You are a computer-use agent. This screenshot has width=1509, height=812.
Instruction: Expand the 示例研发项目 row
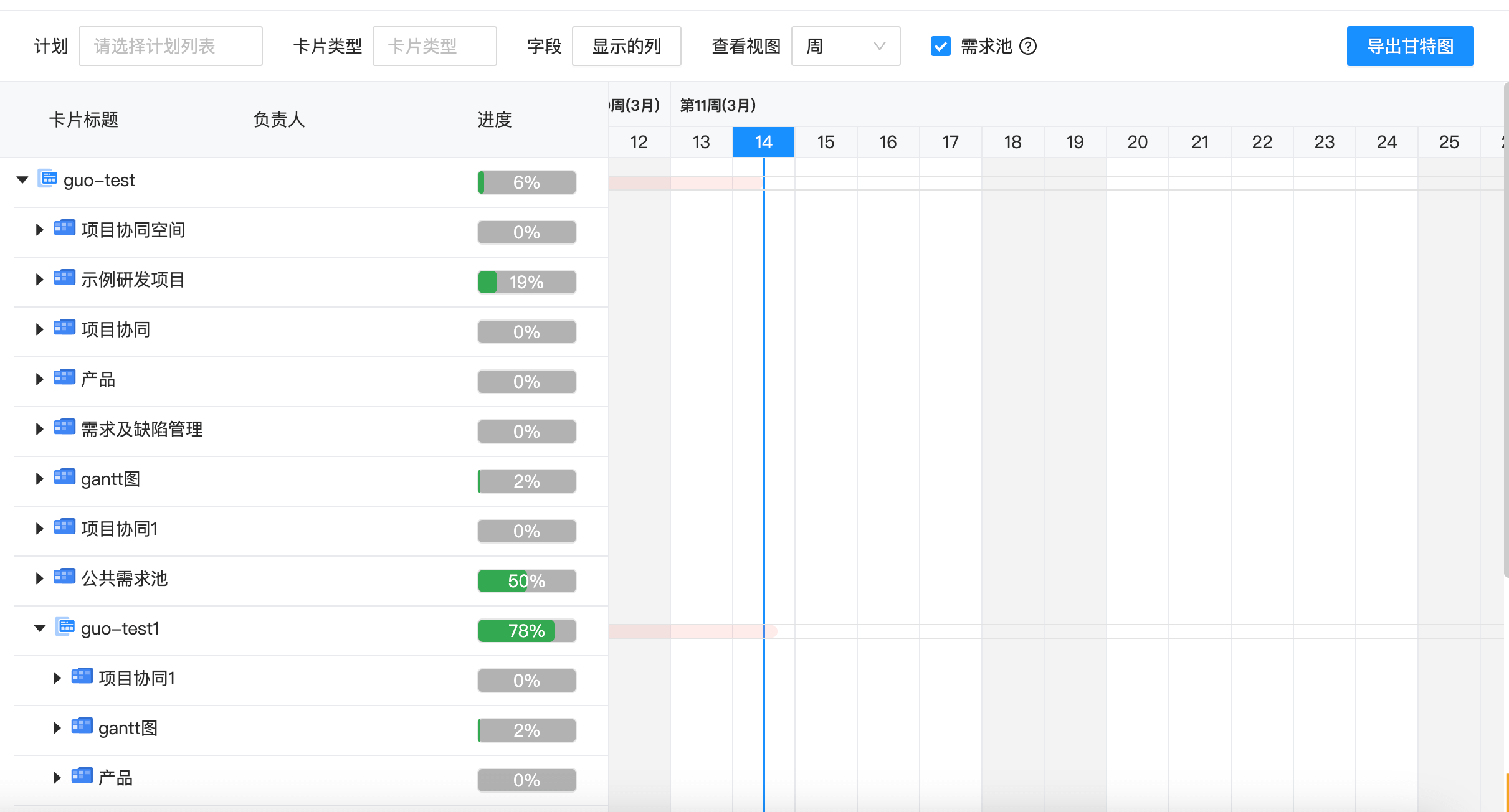[x=39, y=278]
